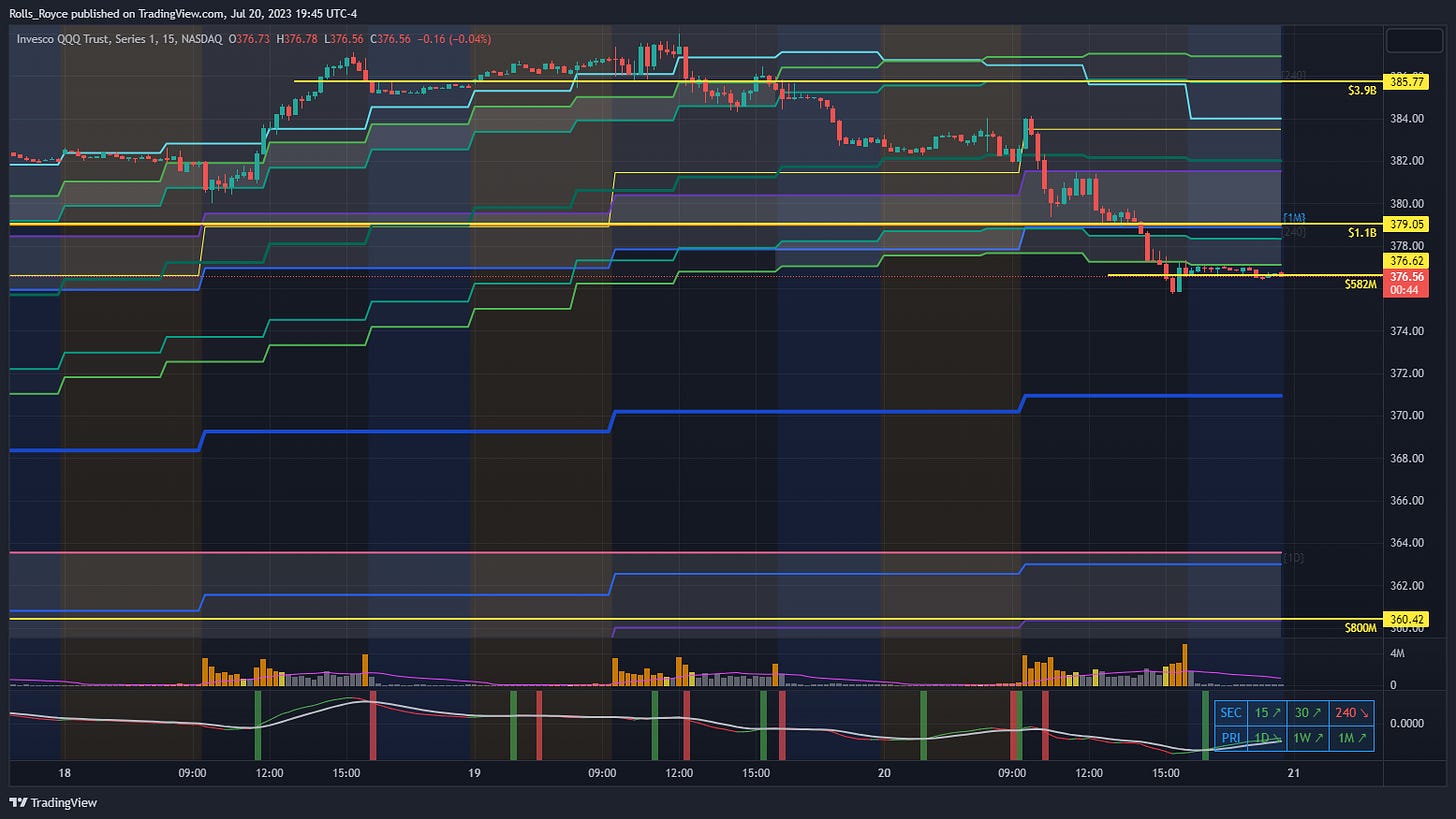The height and width of the screenshot is (819, 1456).
Task: Click the −0.16 (−0.04%) change value
Action: pos(455,40)
